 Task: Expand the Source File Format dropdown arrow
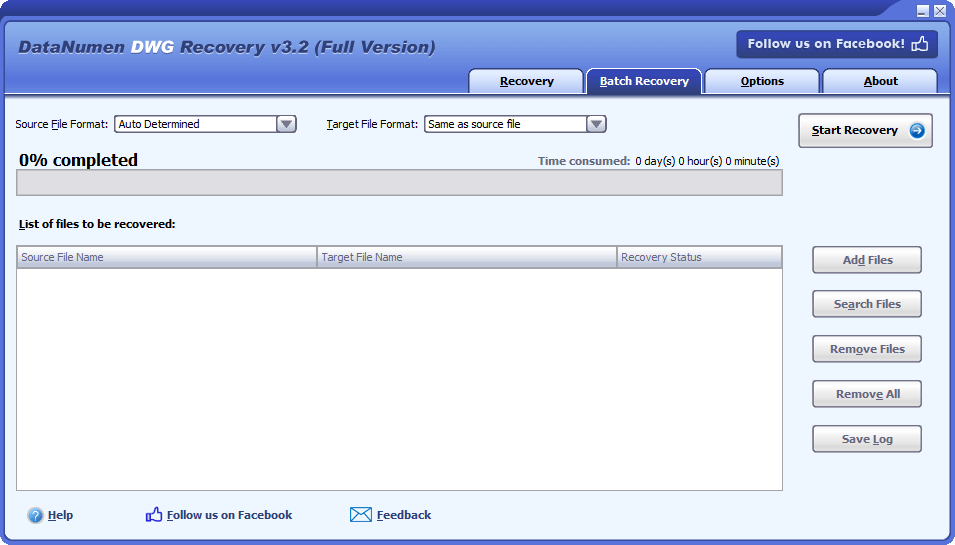pyautogui.click(x=286, y=124)
